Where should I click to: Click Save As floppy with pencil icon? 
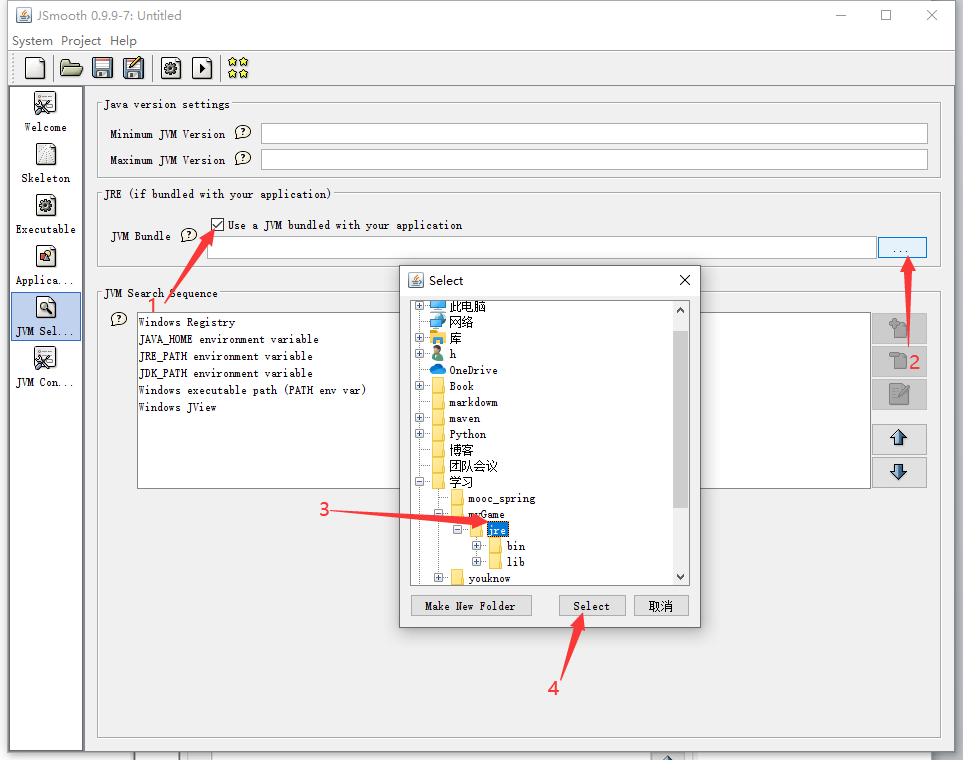[133, 68]
